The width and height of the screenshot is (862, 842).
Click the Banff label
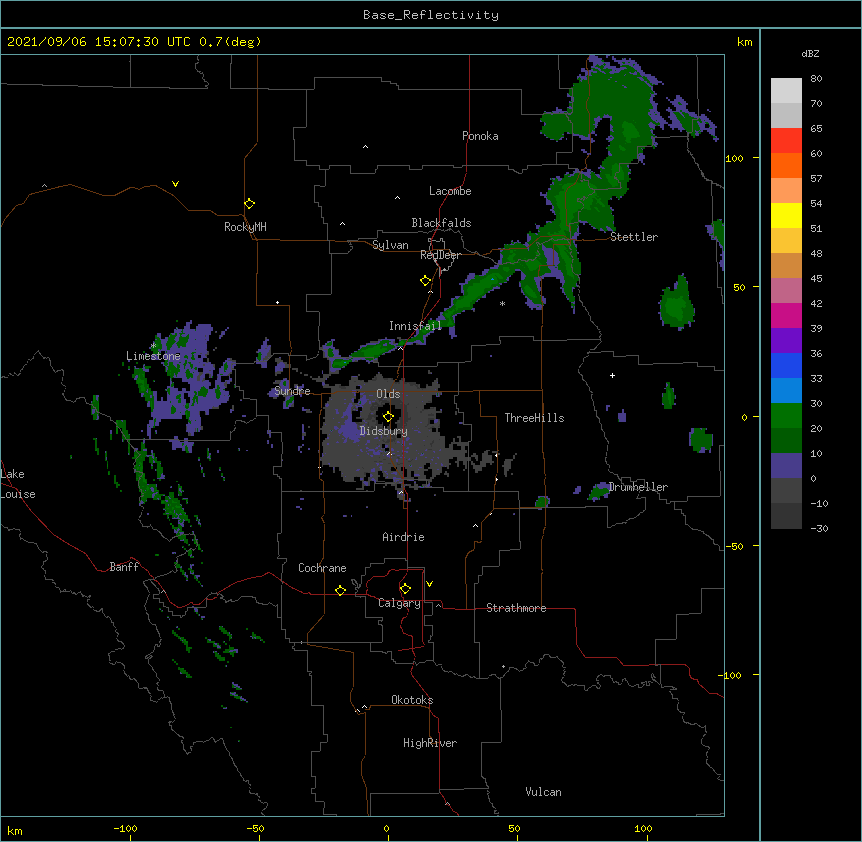point(124,567)
